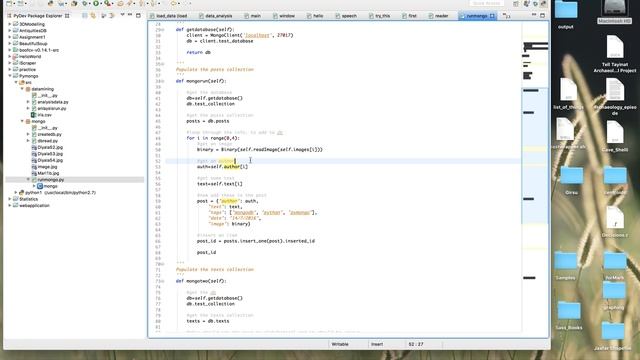This screenshot has height=360, width=640.
Task: Collapse the Pymongo project
Action: point(10,76)
